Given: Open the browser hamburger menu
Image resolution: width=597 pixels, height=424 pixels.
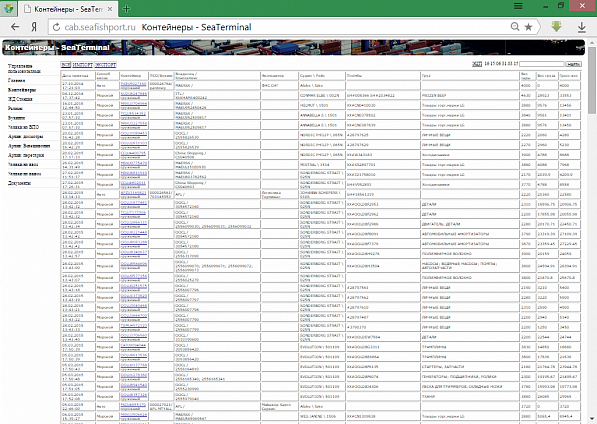Looking at the screenshot, I should [518, 6].
